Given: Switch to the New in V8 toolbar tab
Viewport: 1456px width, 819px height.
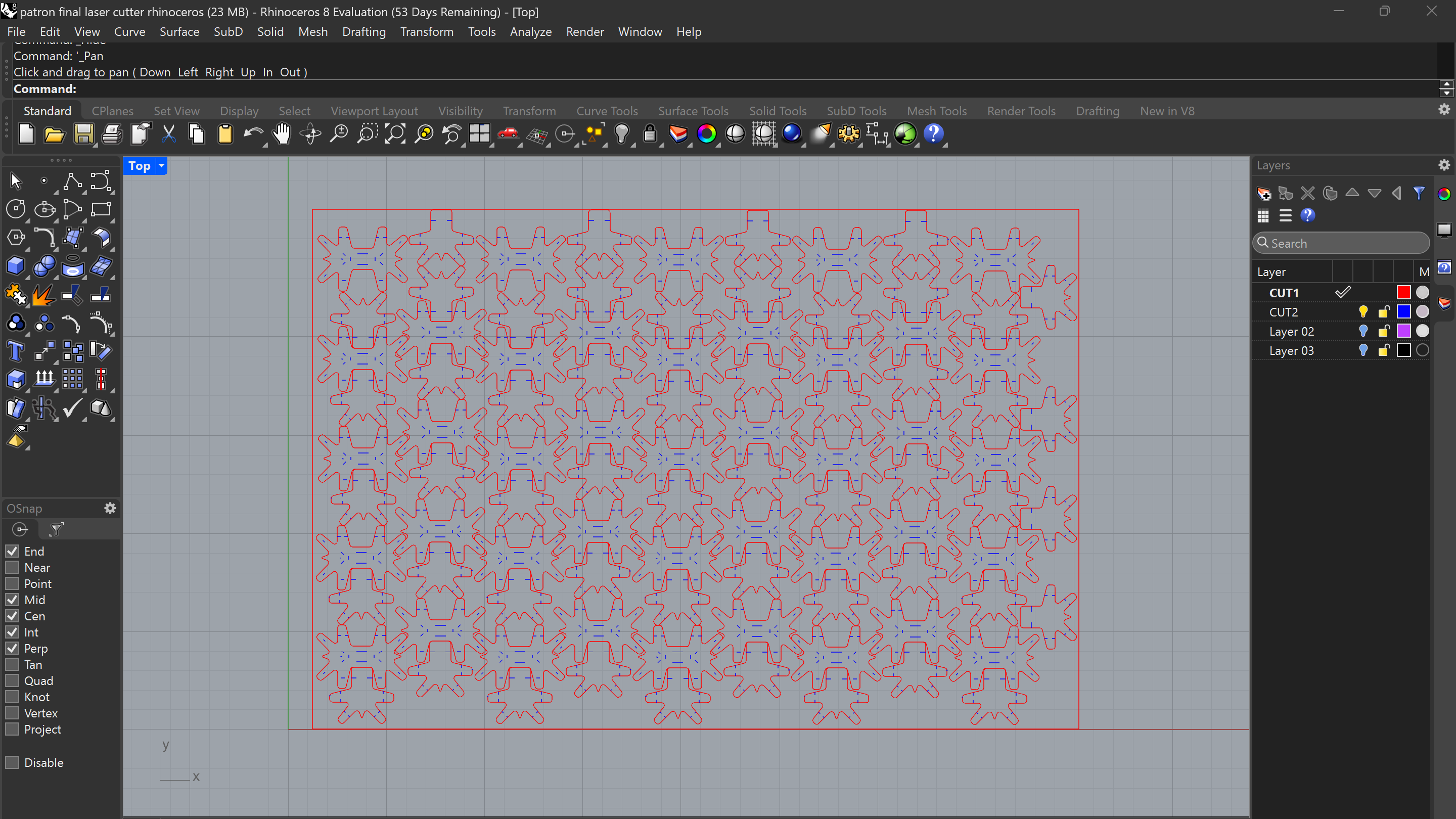Looking at the screenshot, I should 1167,111.
